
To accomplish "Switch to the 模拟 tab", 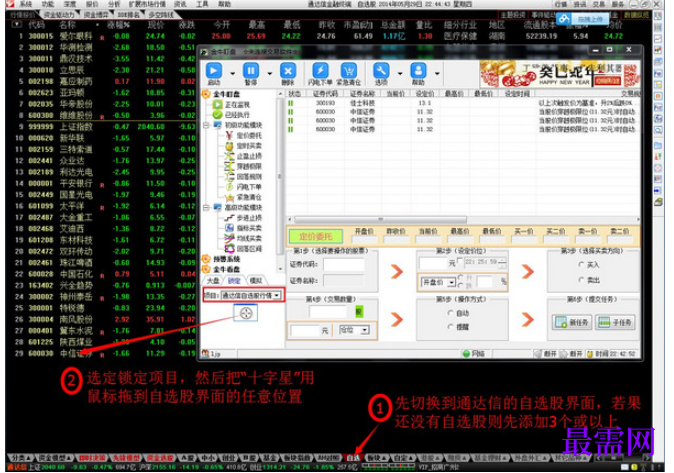I will [x=256, y=281].
